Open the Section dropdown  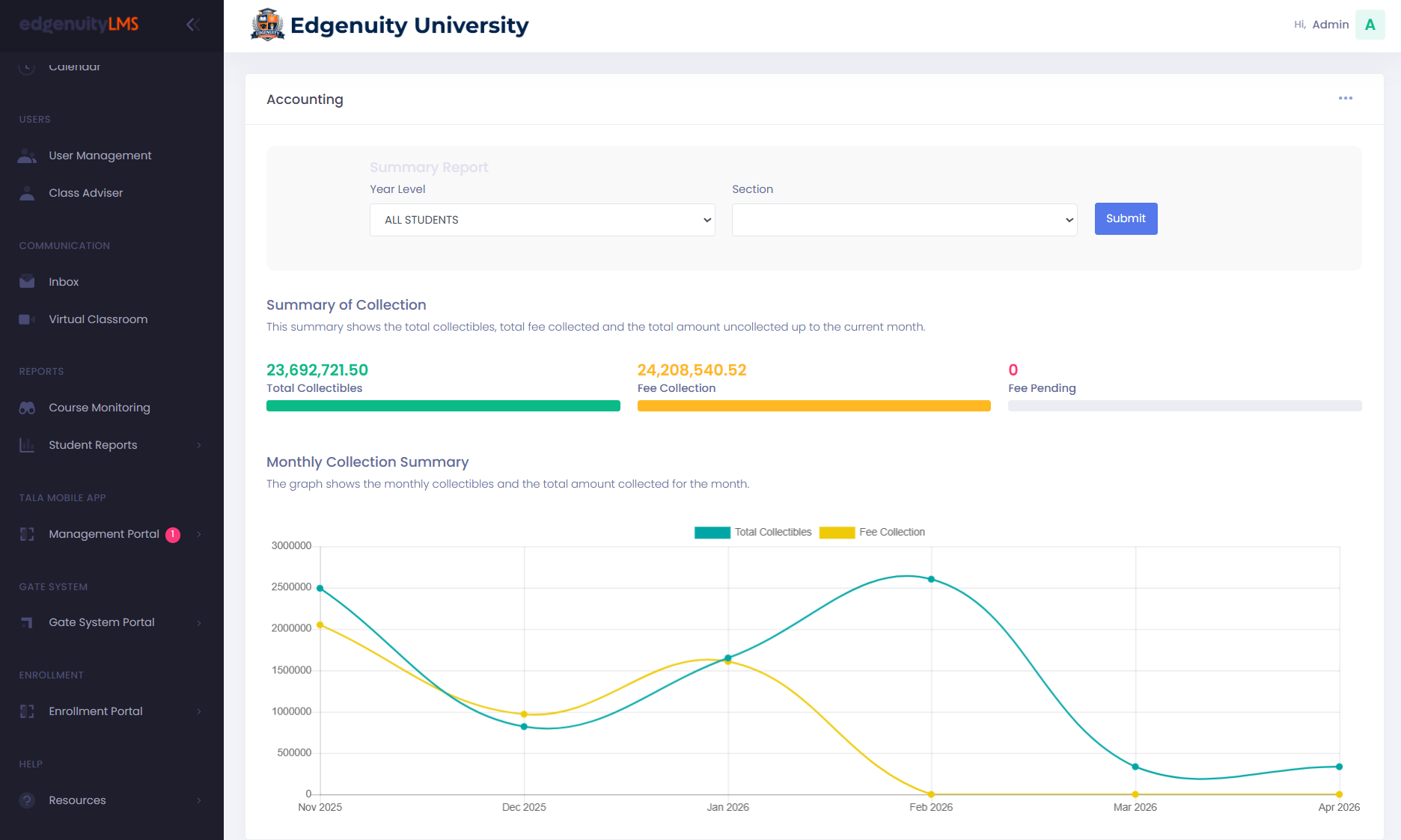tap(904, 219)
